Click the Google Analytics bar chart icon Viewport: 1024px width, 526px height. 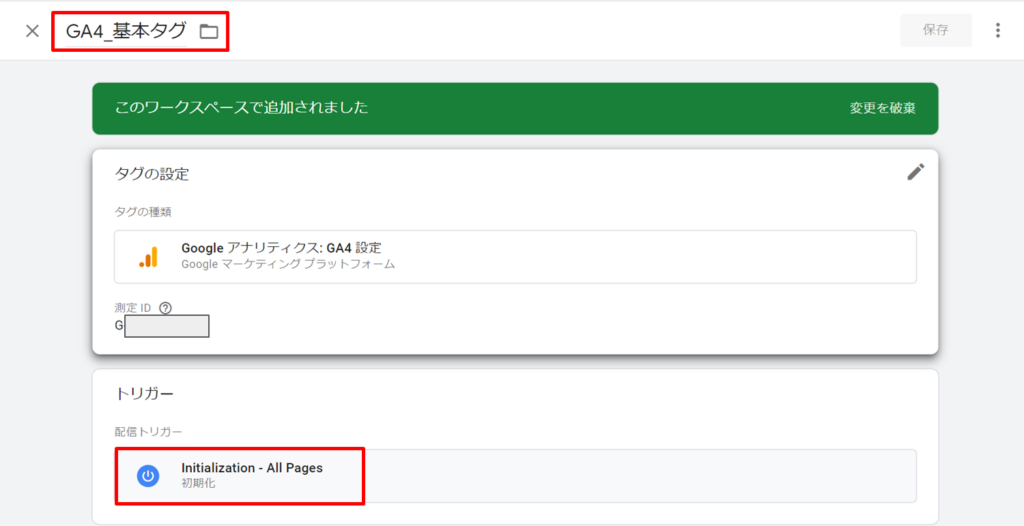point(148,257)
